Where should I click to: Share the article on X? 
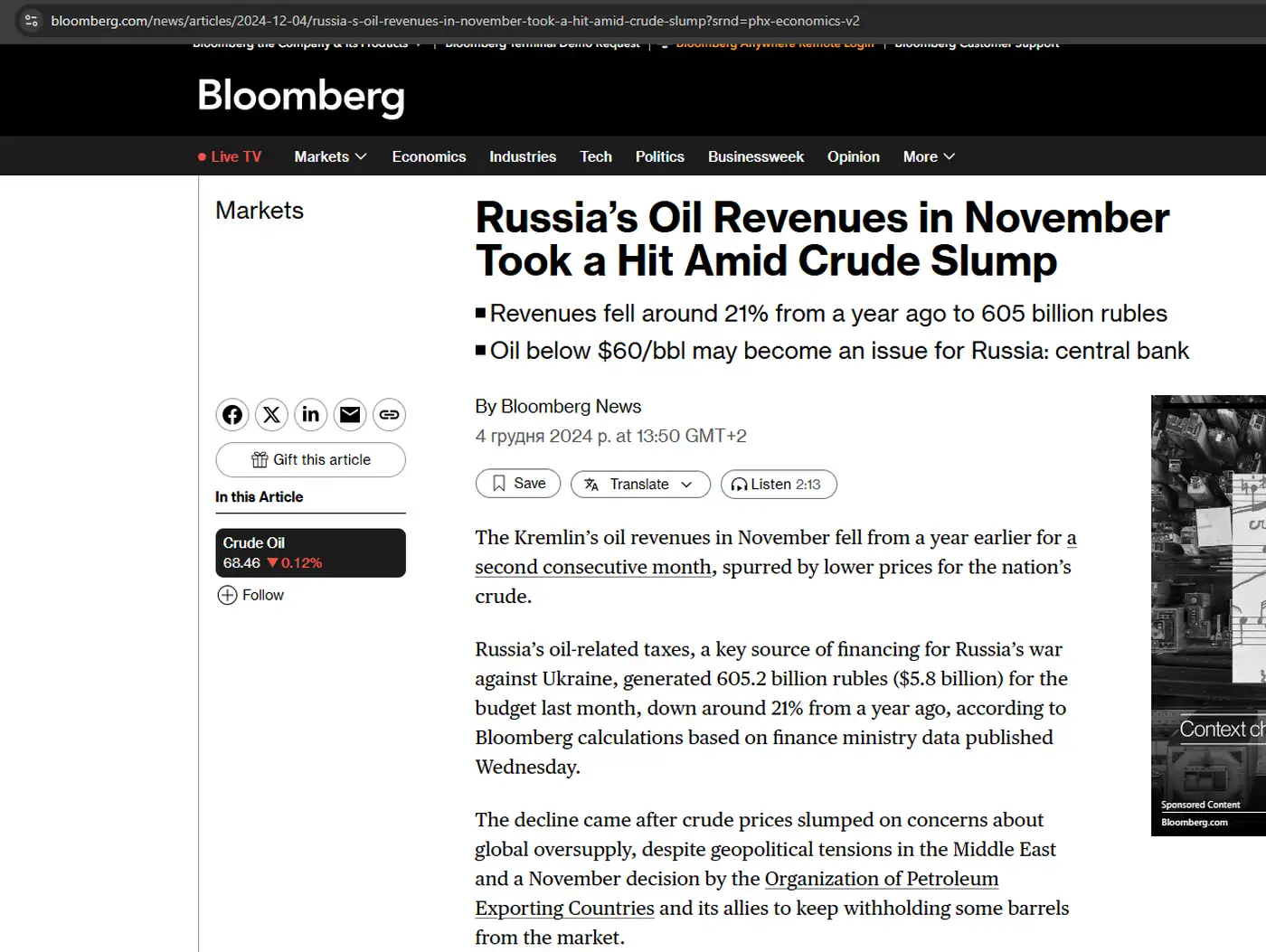click(271, 415)
